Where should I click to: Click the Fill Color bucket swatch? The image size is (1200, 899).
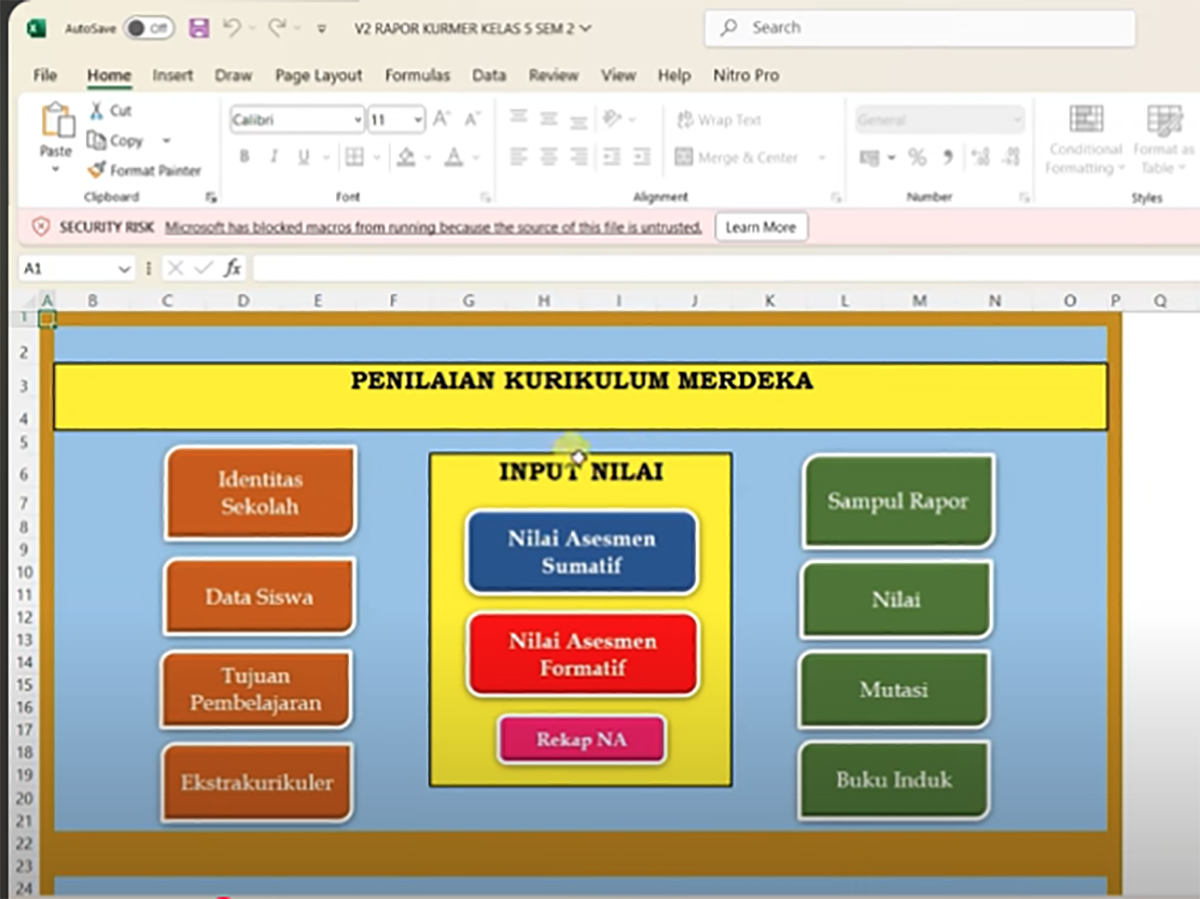pos(405,157)
